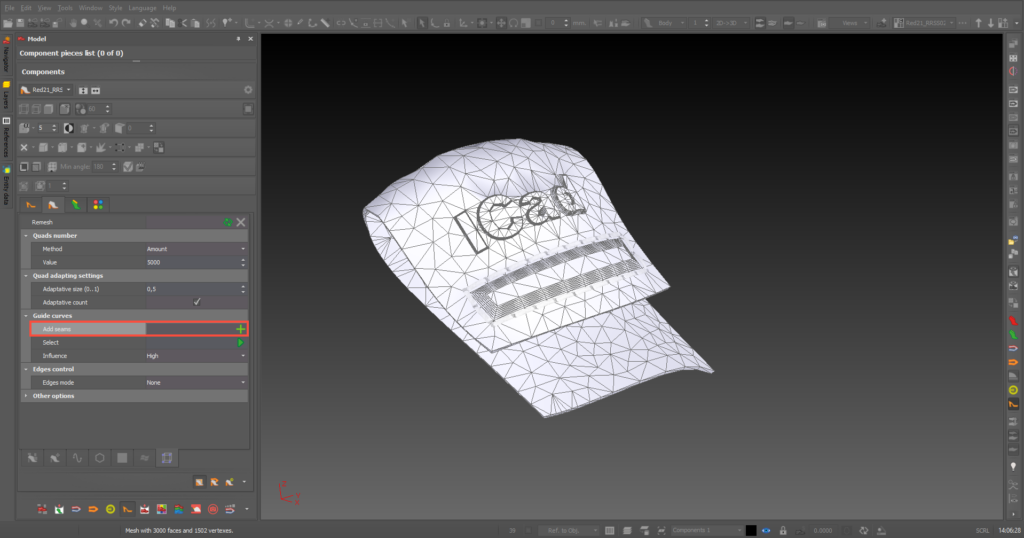Close the Remesh panel with the X icon
1024x538 pixels.
[x=240, y=222]
